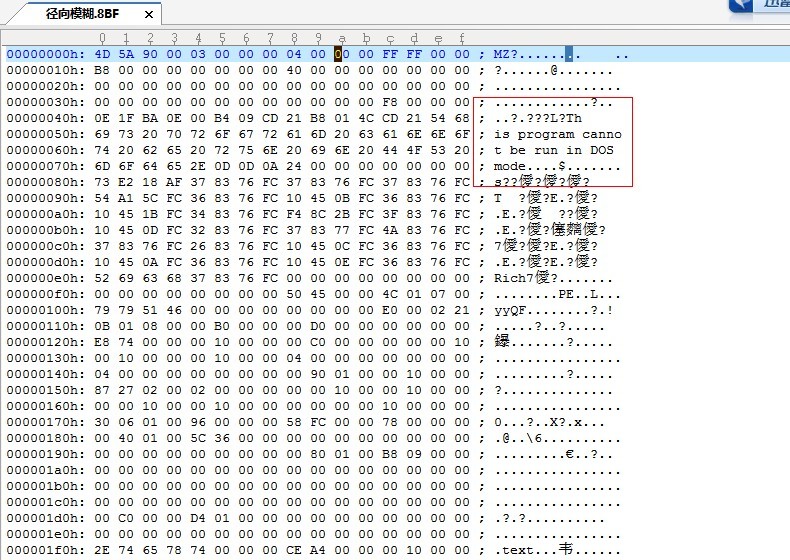
Task: Select byte 5C in row 00000180h
Action: (x=198, y=439)
